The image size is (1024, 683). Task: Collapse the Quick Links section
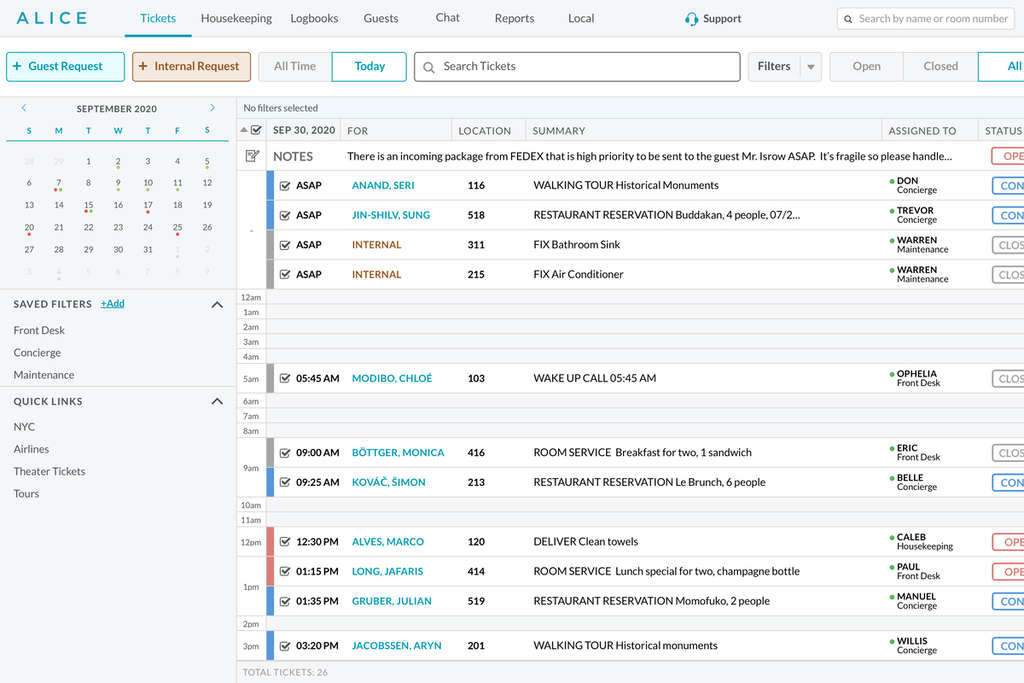pos(217,401)
